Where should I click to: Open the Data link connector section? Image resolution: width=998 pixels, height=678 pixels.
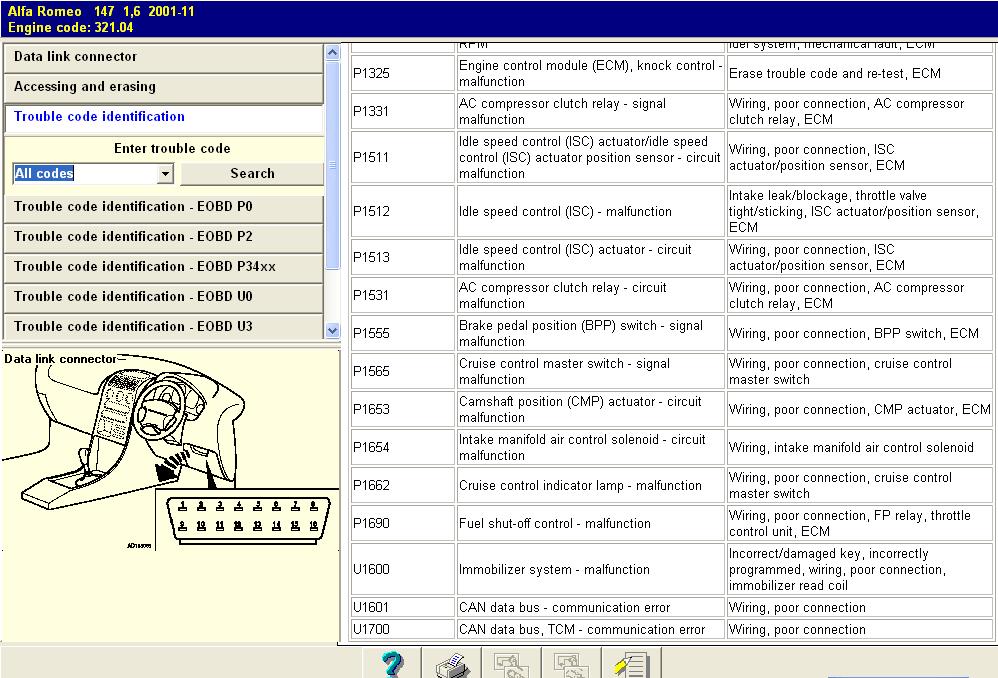pyautogui.click(x=164, y=57)
